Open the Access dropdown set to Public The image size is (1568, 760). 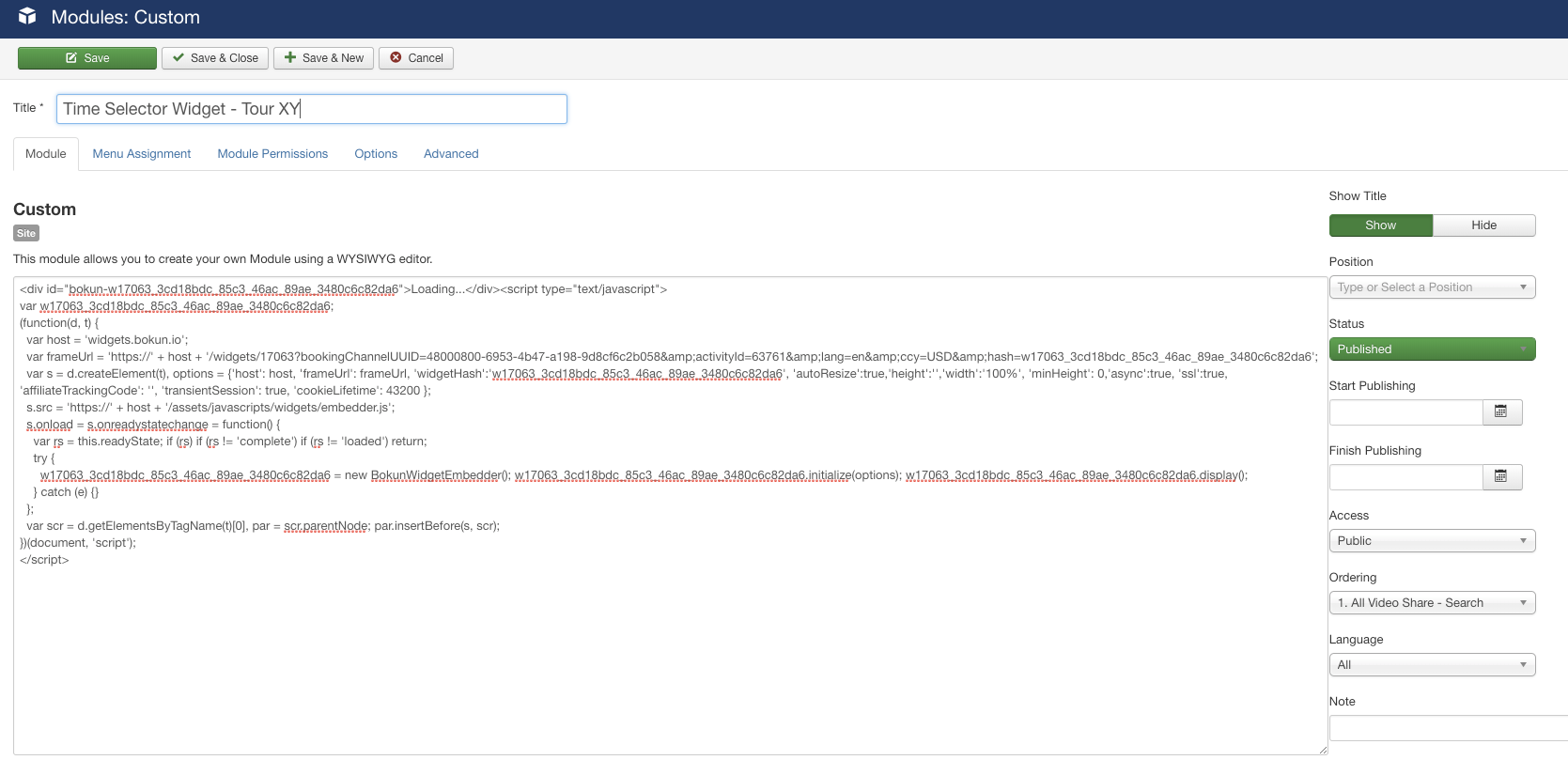[1432, 541]
